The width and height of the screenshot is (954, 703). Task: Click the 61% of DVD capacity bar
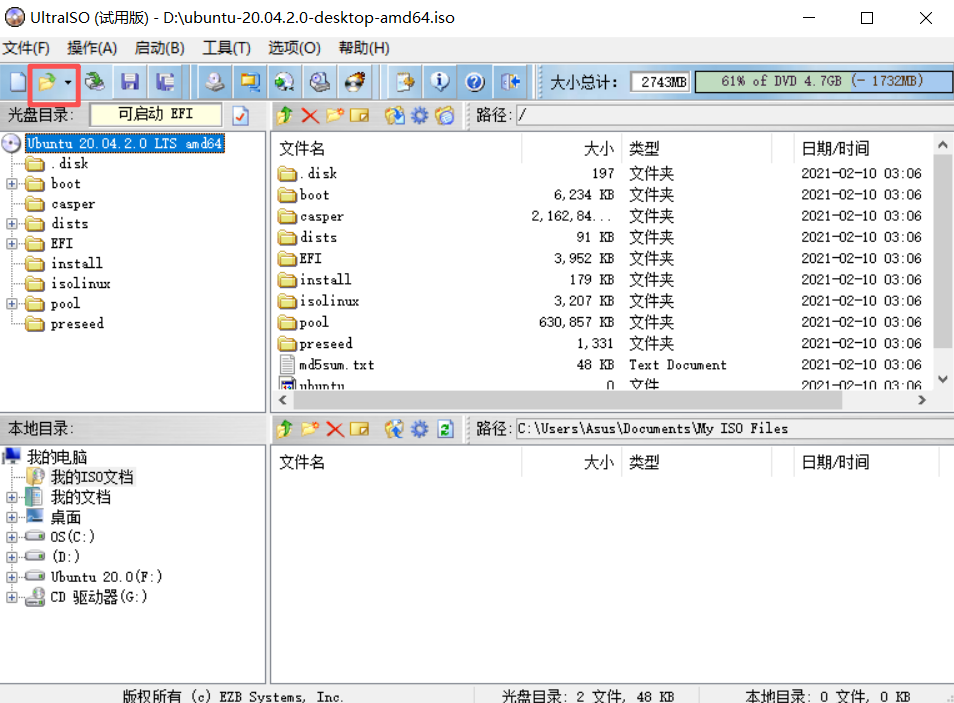coord(823,82)
